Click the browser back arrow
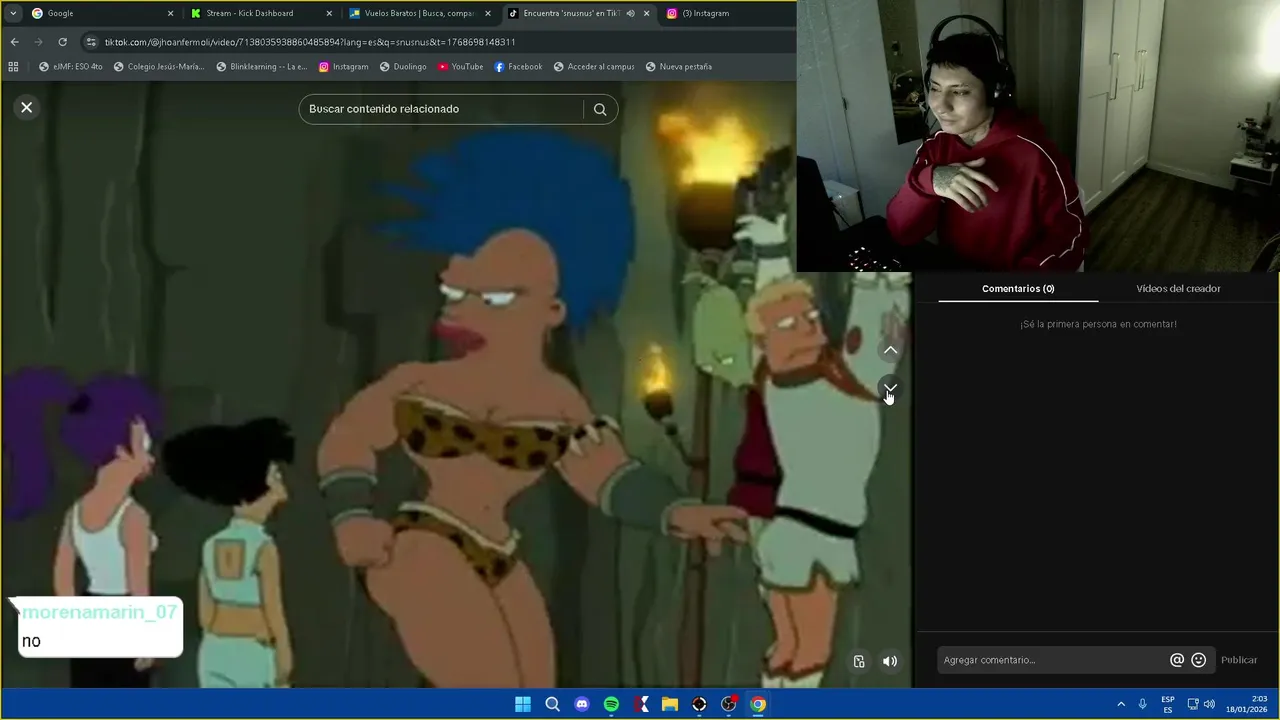 coord(14,42)
